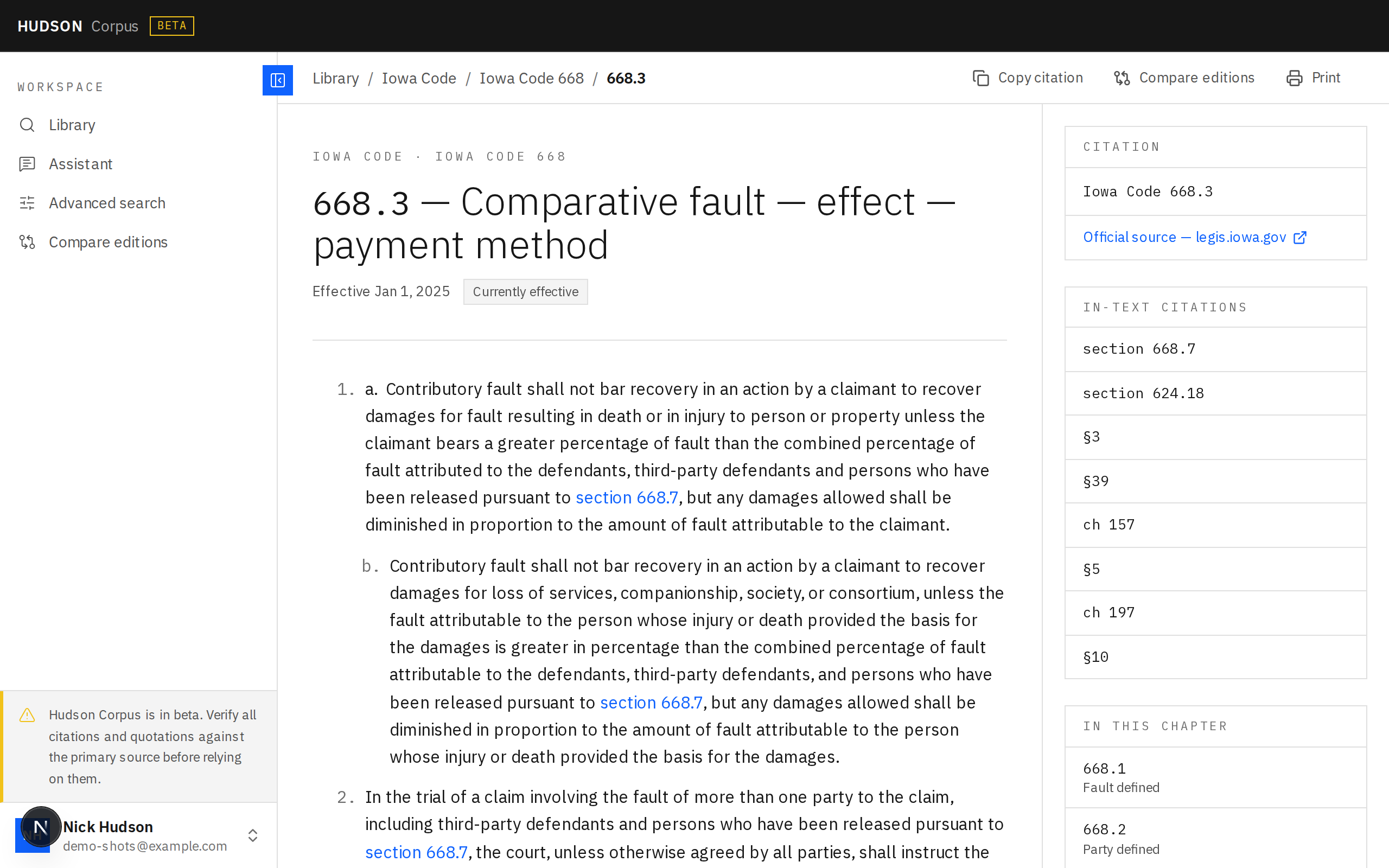Viewport: 1389px width, 868px height.
Task: Click the BETA badge in header
Action: (x=171, y=26)
